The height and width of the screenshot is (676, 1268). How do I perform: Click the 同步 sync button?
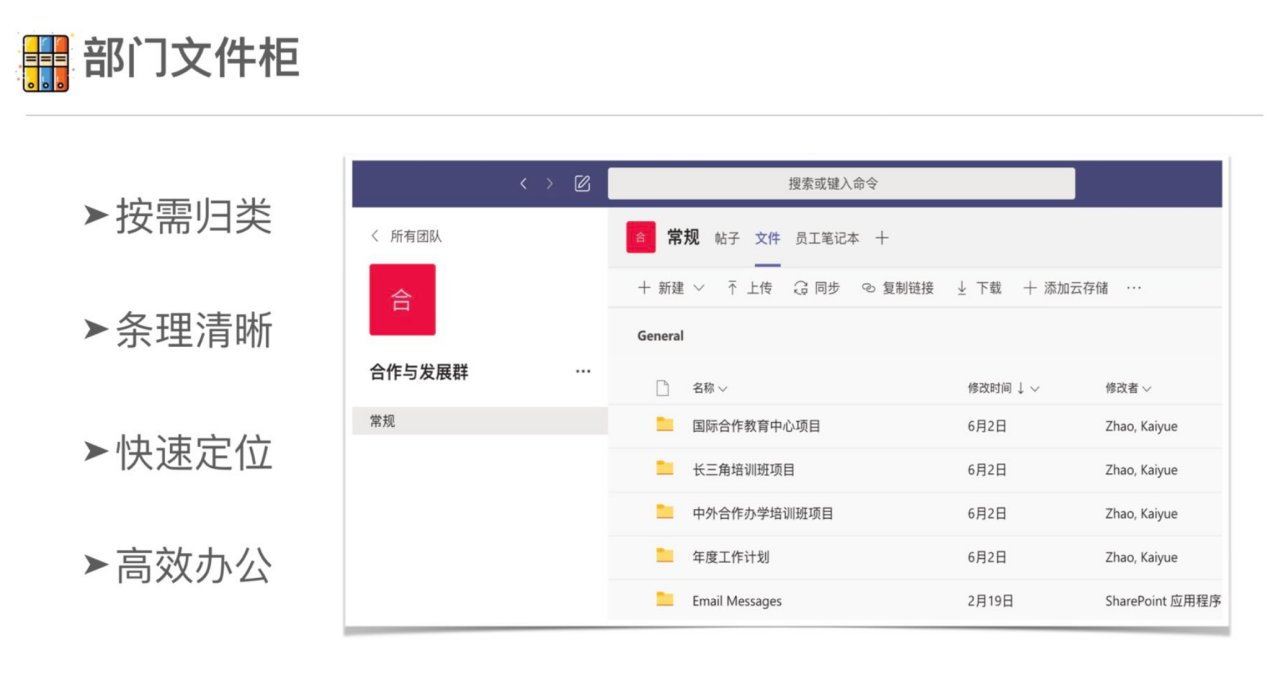click(816, 288)
